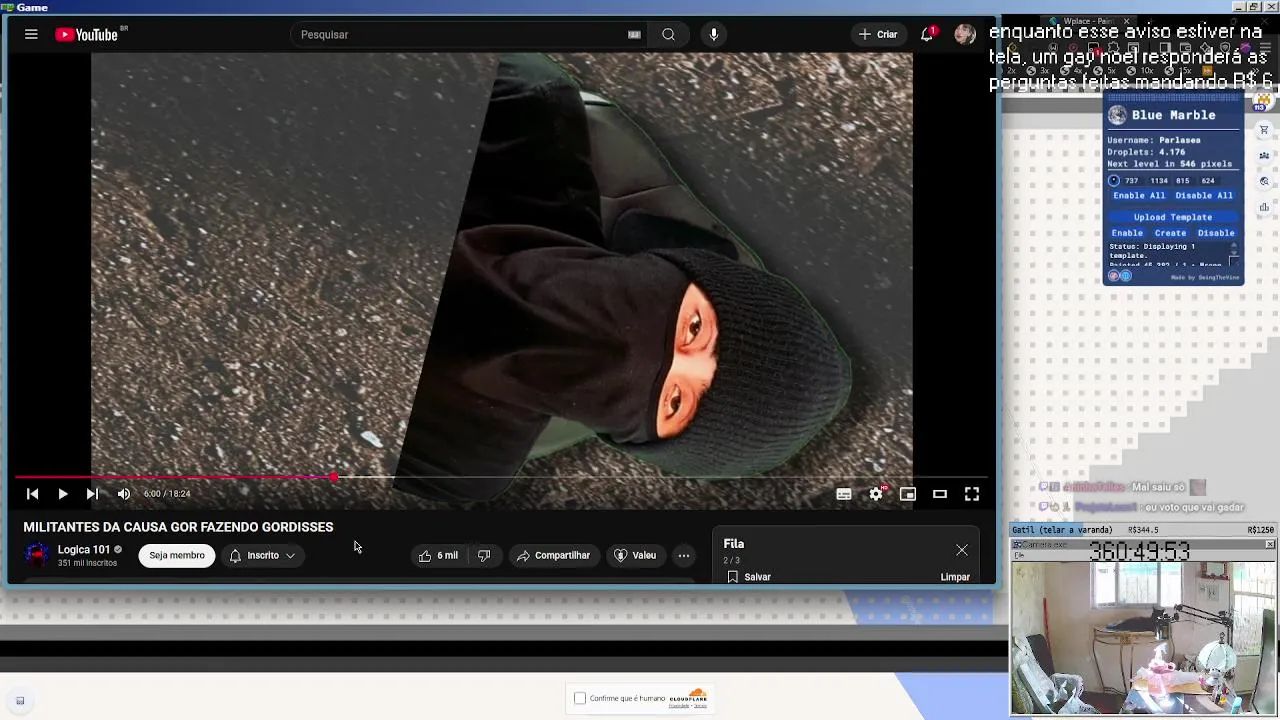Switch to miniplayer mode

click(908, 494)
